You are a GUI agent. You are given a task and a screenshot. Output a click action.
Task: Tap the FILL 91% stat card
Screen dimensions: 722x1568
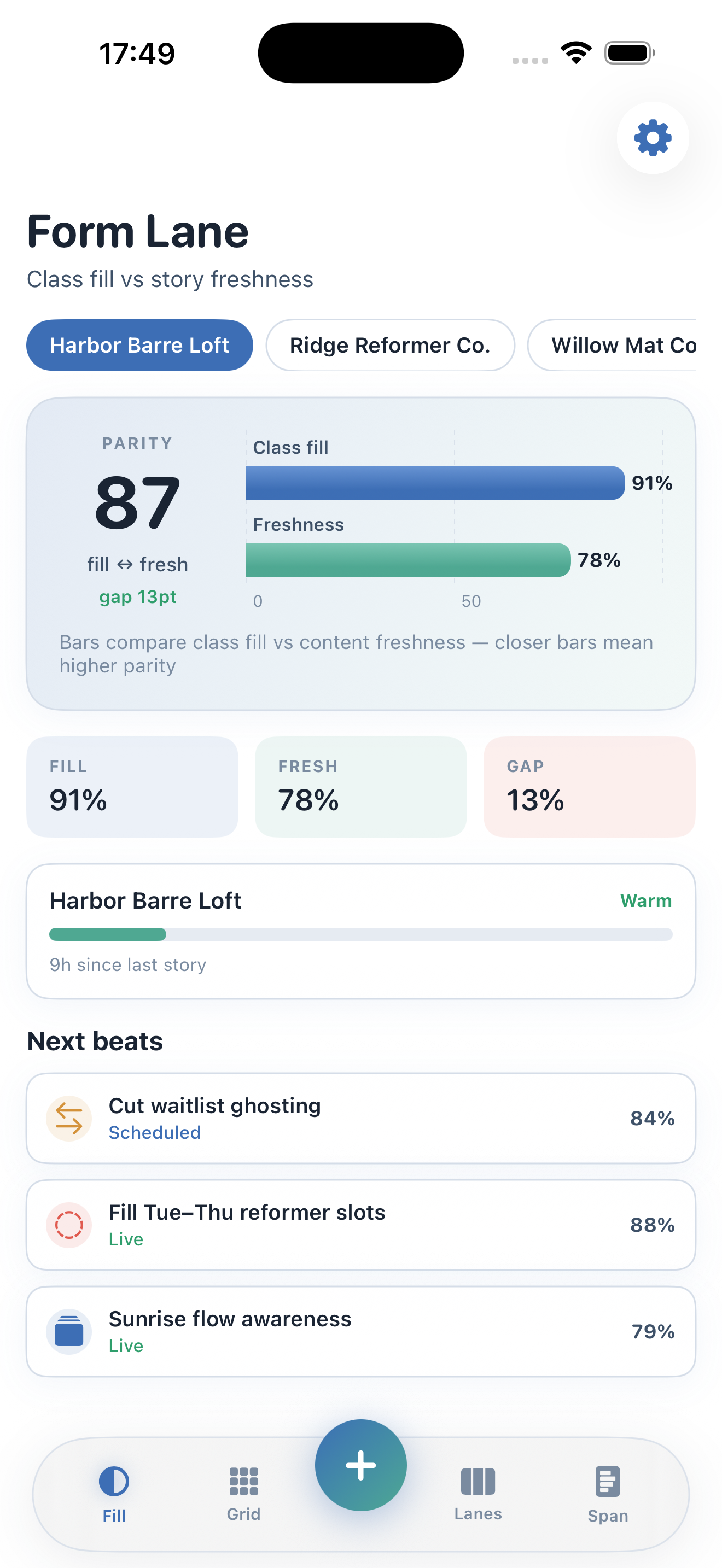coord(132,787)
